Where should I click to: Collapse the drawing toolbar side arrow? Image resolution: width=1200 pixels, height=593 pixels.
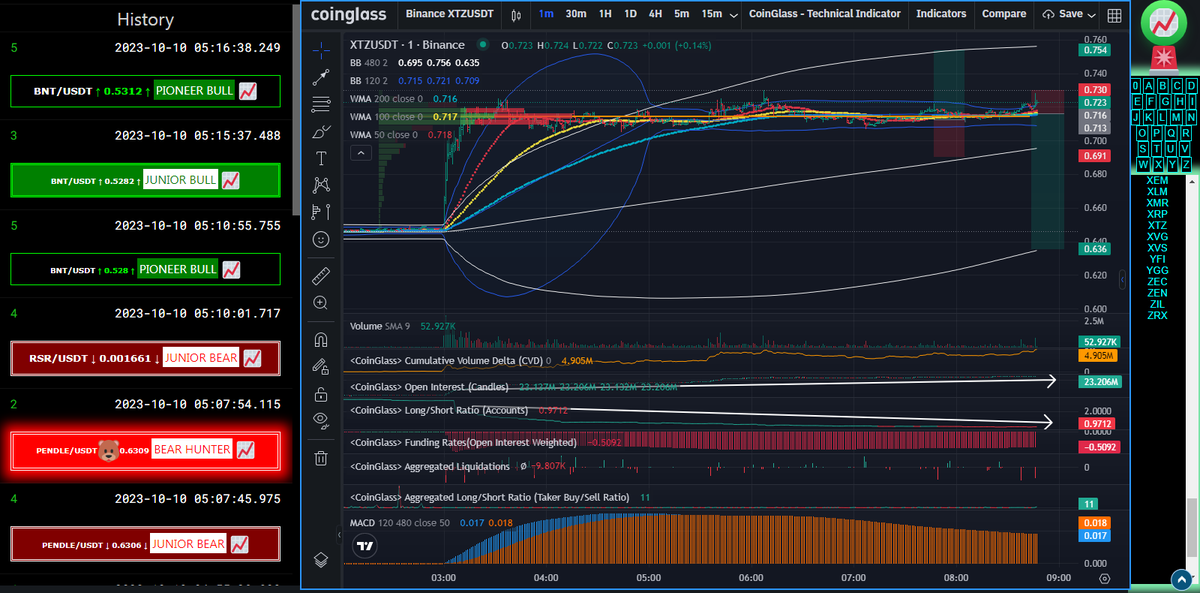[339, 536]
